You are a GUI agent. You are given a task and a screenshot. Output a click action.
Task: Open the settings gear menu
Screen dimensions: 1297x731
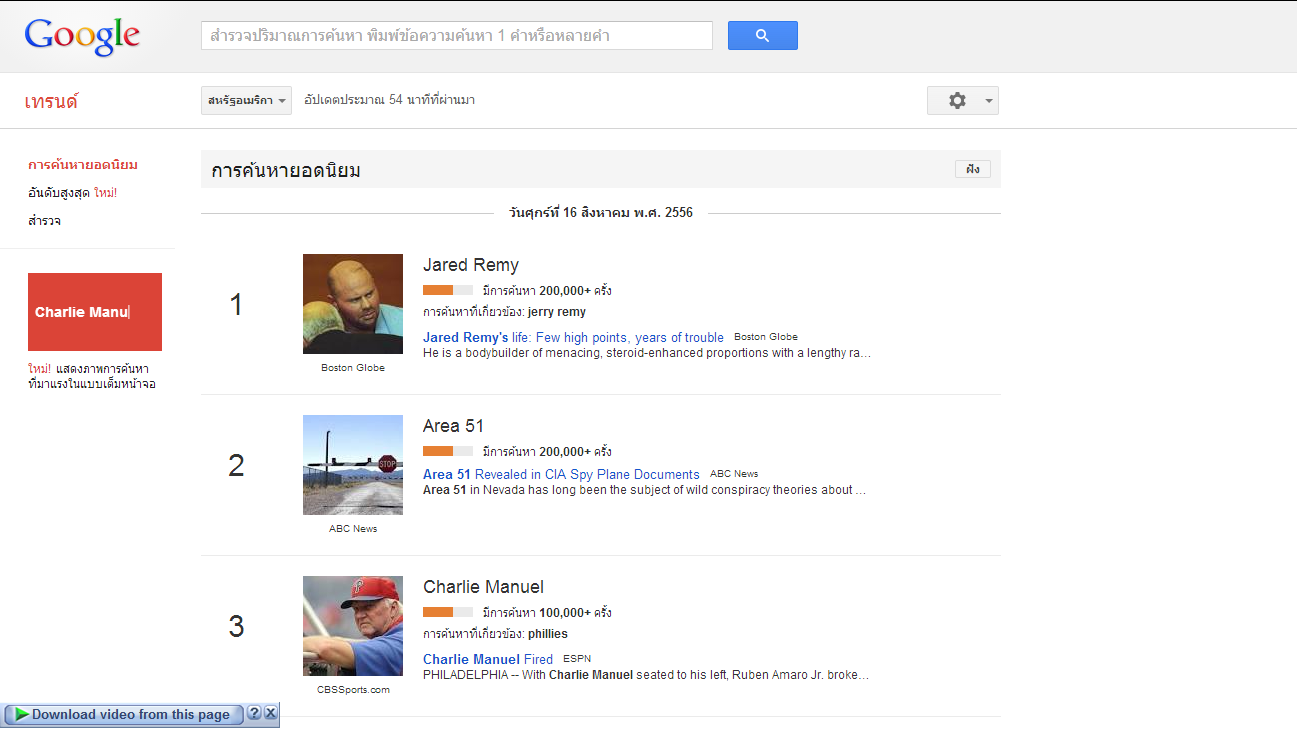click(x=957, y=100)
